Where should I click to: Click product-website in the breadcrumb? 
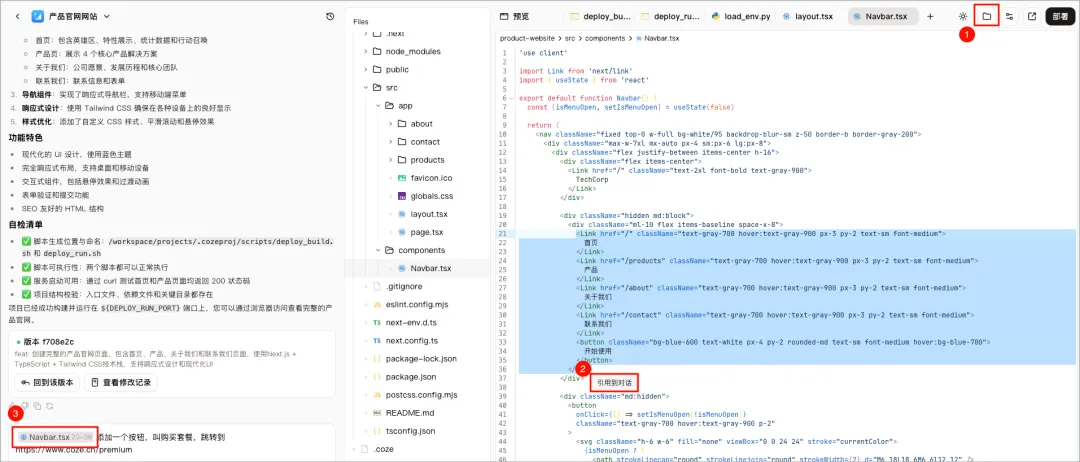(528, 39)
